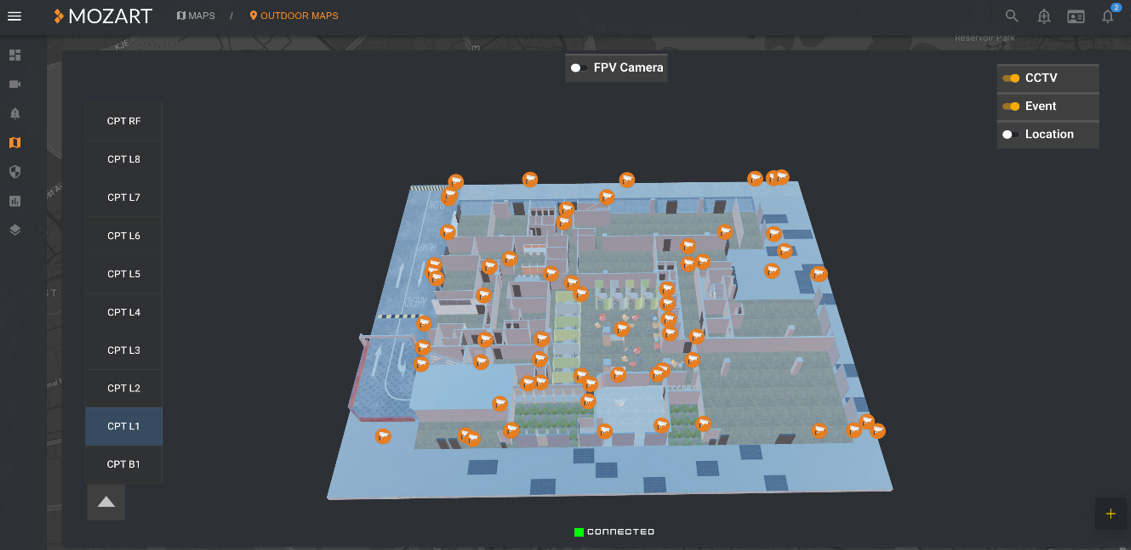This screenshot has width=1131, height=550.
Task: Select the CPT B1 floor
Action: point(124,464)
